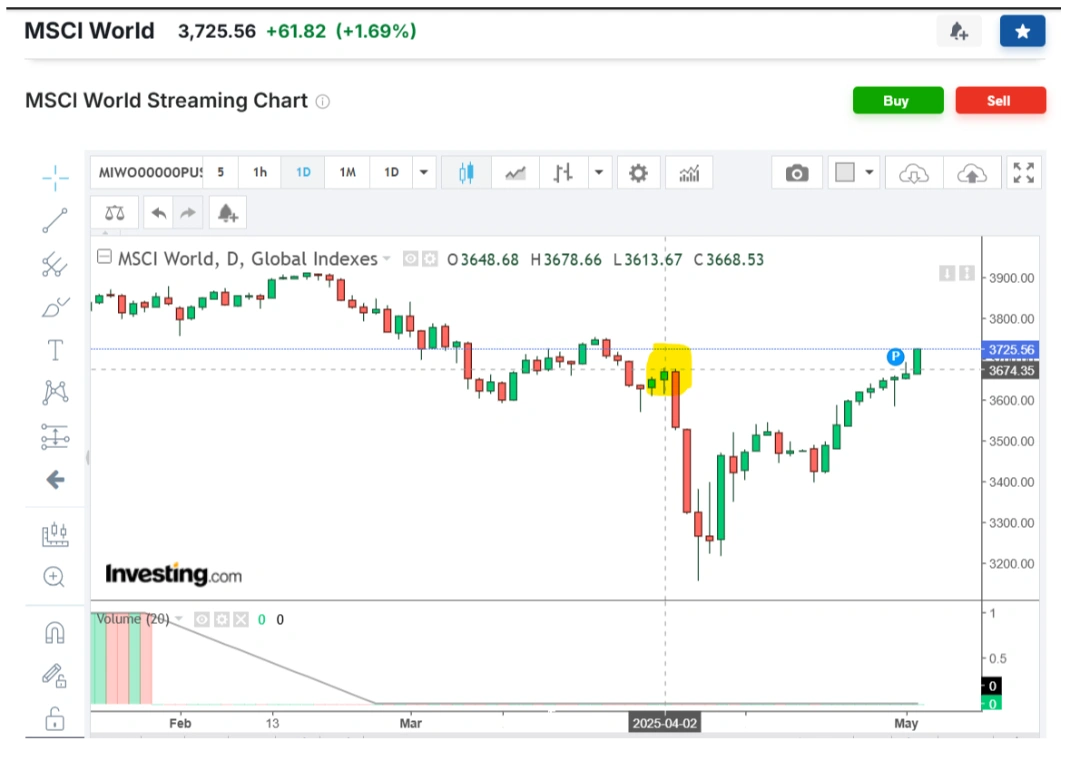Toggle fullscreen chart mode
The height and width of the screenshot is (760, 1080).
[1024, 173]
